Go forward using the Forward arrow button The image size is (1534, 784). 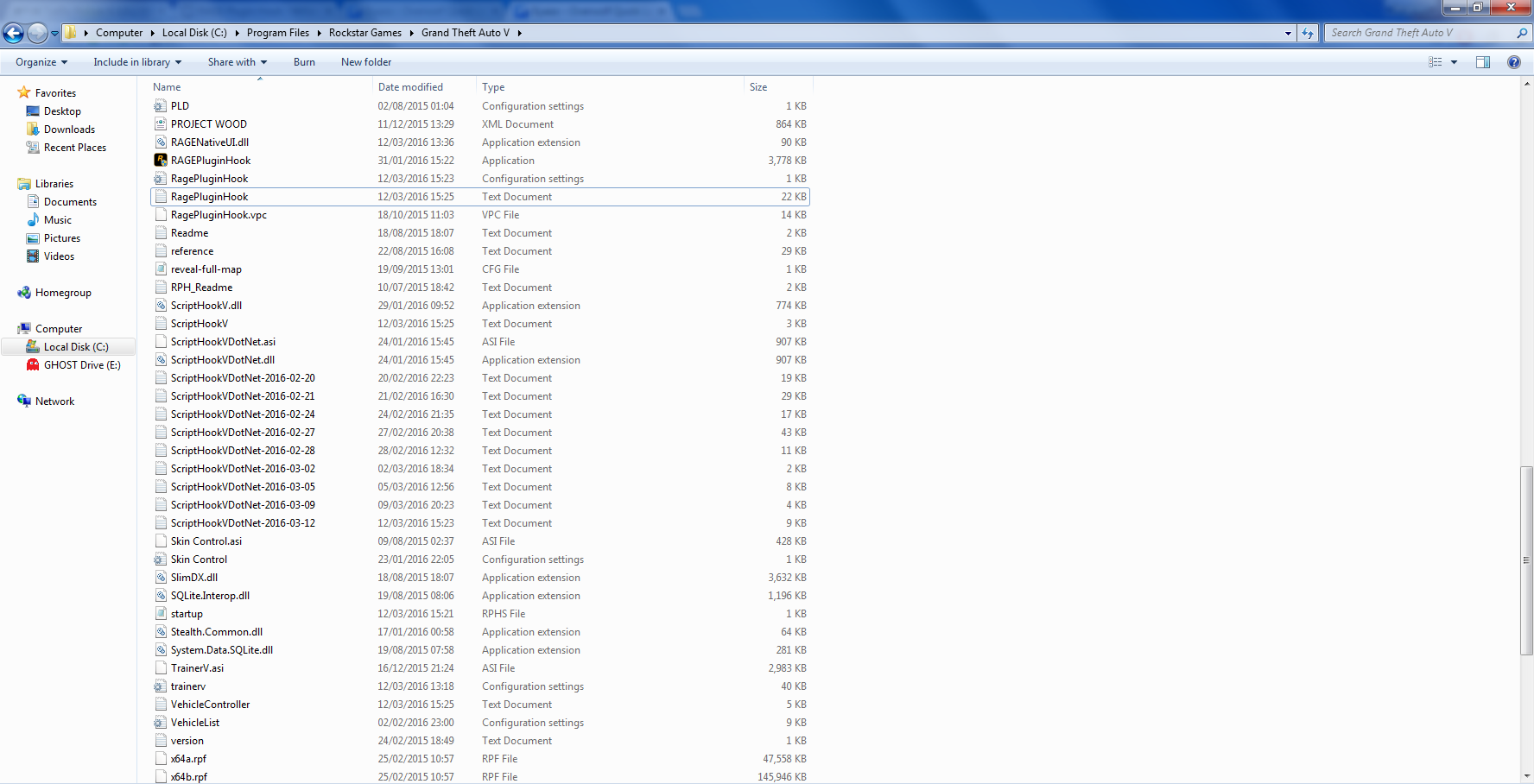(37, 33)
